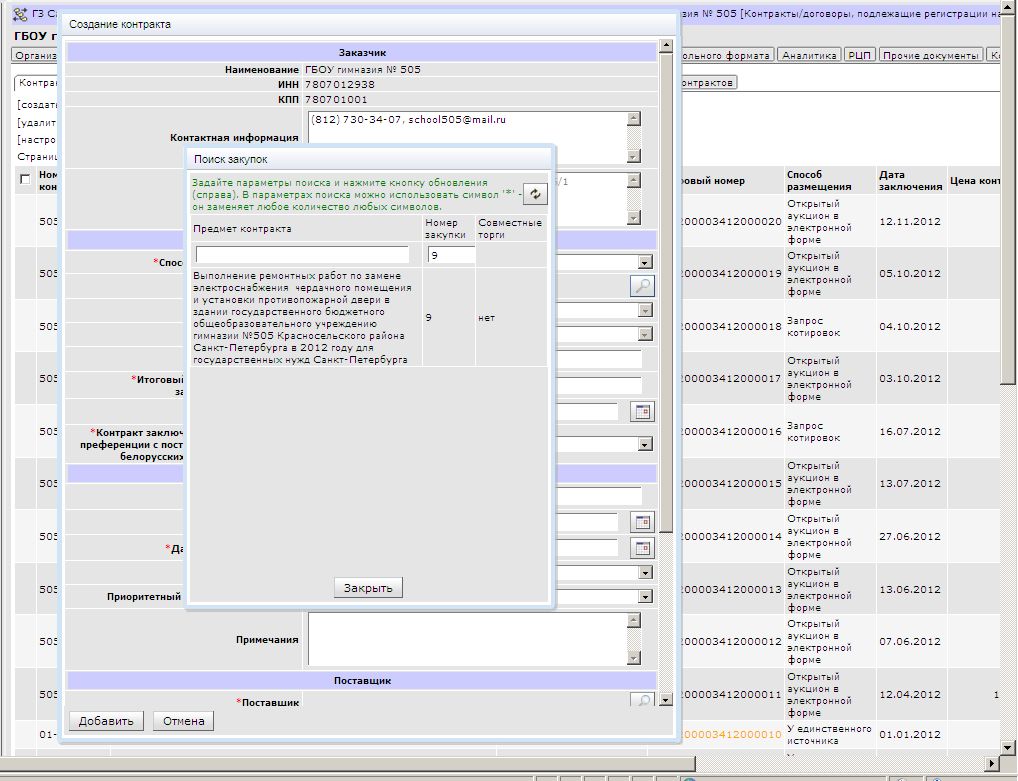Select the repair works procurement result row

303,316
